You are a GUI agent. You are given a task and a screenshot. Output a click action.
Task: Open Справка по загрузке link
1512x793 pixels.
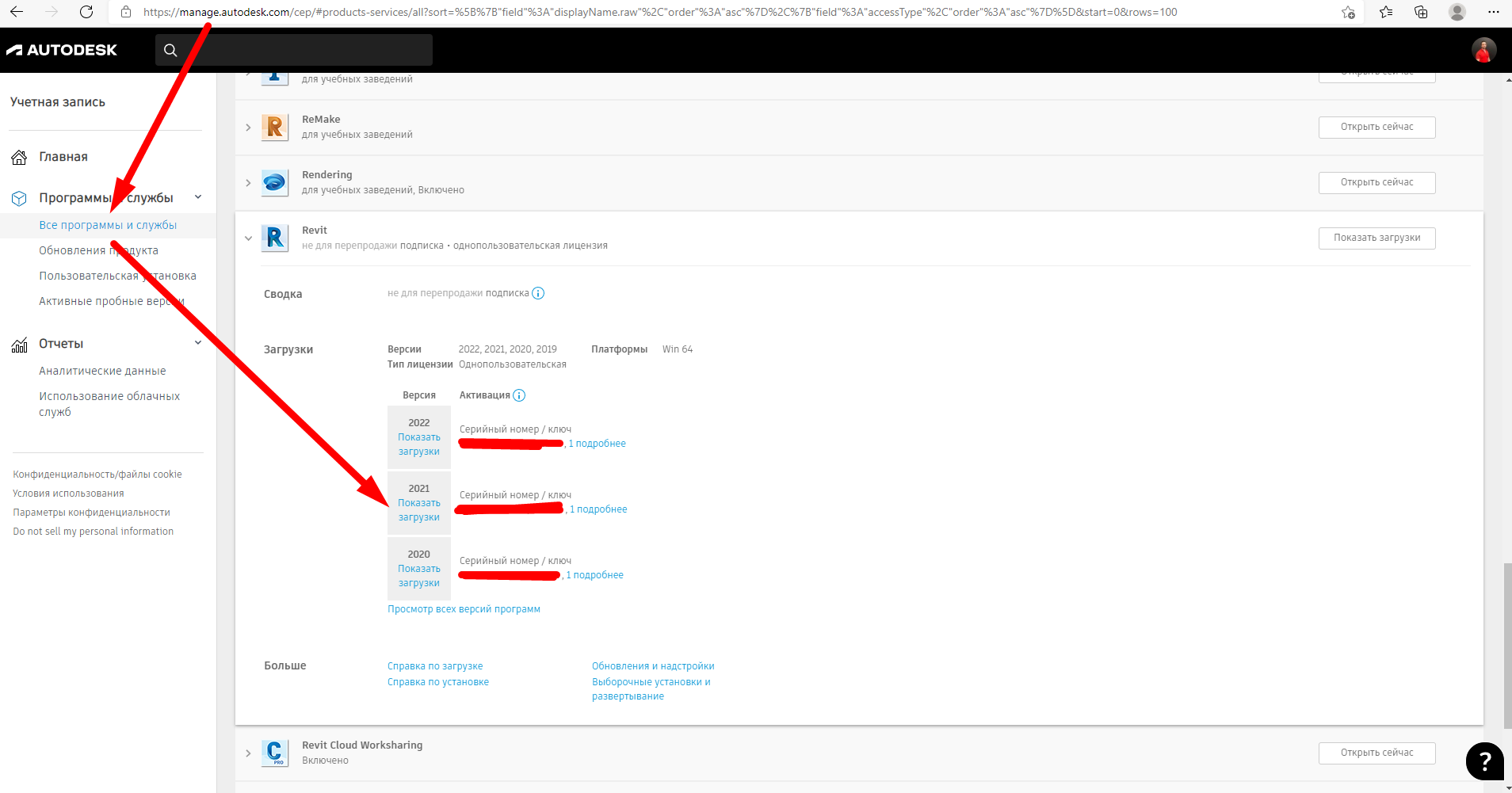coord(435,666)
